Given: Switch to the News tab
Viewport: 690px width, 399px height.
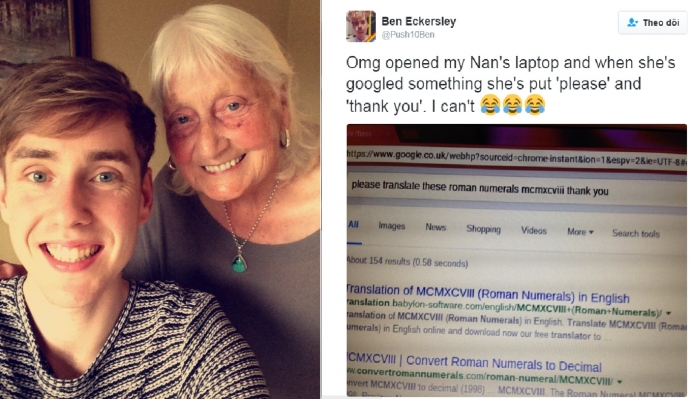Looking at the screenshot, I should (436, 227).
